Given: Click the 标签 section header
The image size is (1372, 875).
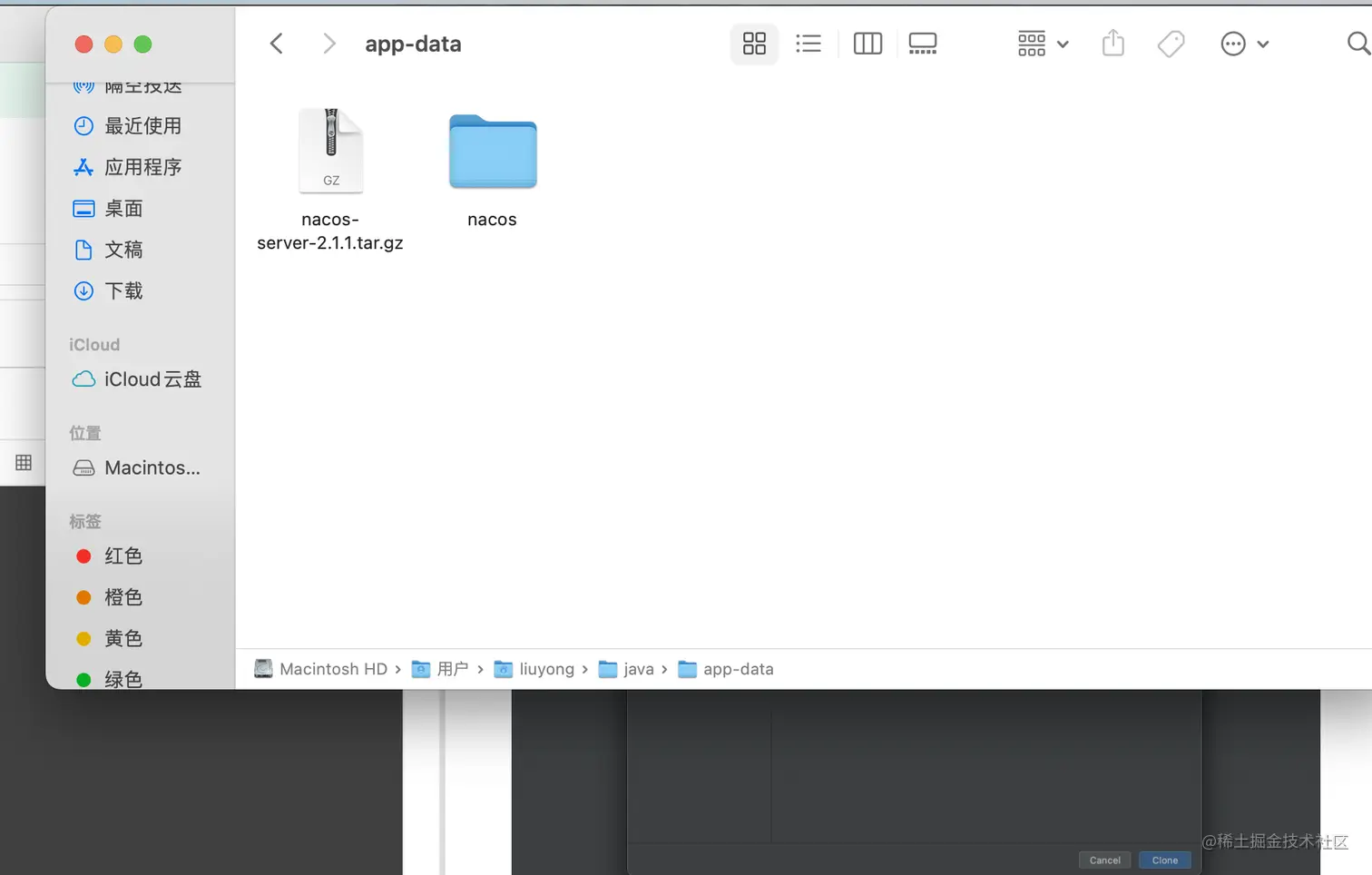Looking at the screenshot, I should click(85, 522).
